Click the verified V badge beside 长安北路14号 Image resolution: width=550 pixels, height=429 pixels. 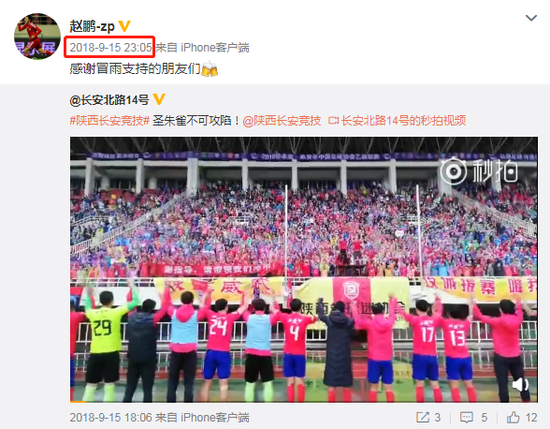159,99
